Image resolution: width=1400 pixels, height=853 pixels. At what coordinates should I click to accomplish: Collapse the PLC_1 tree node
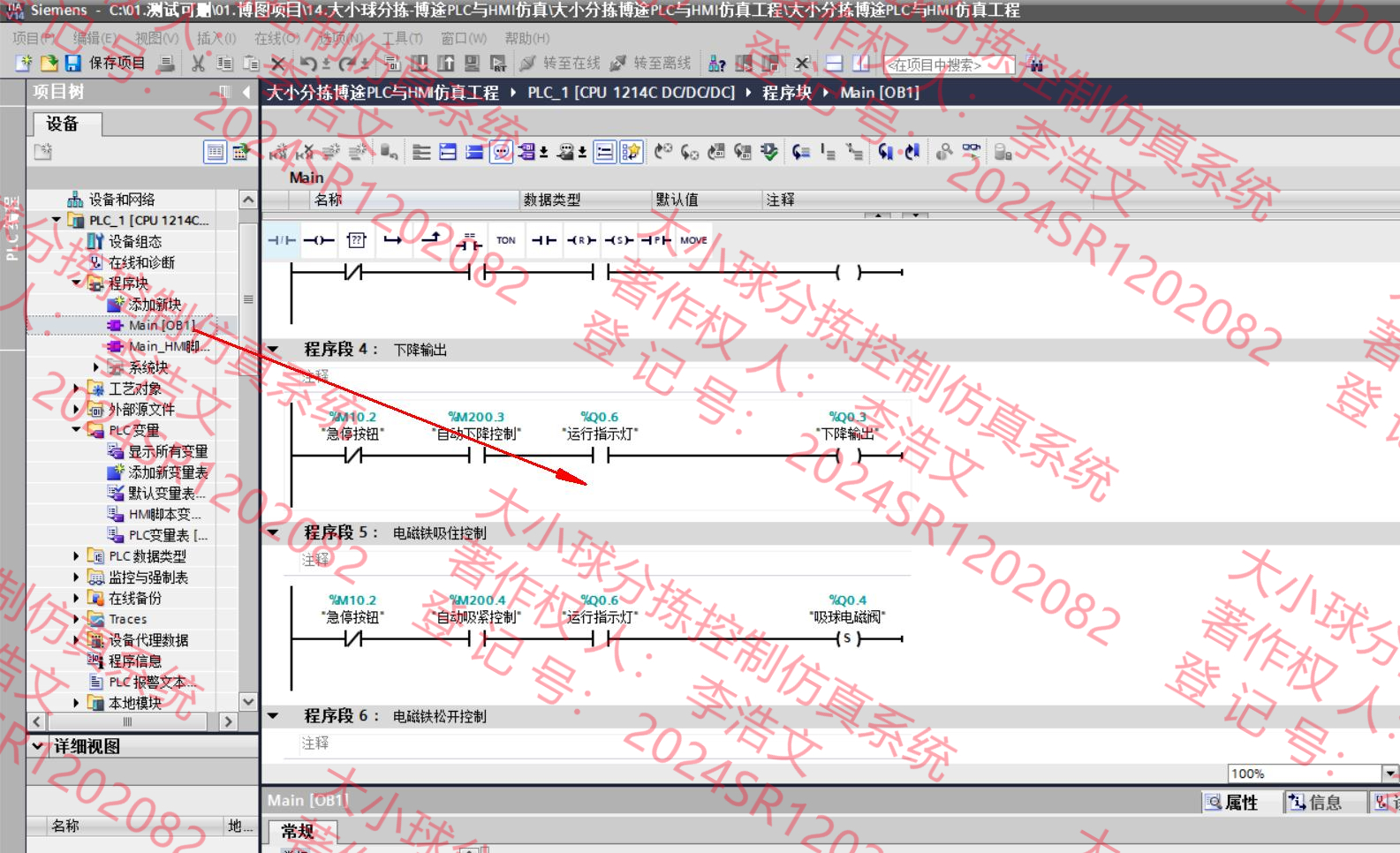tap(57, 220)
